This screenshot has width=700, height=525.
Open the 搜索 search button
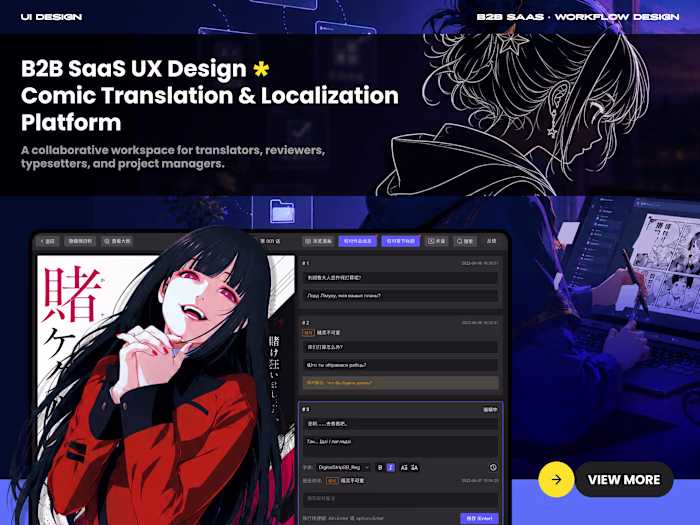click(x=465, y=241)
